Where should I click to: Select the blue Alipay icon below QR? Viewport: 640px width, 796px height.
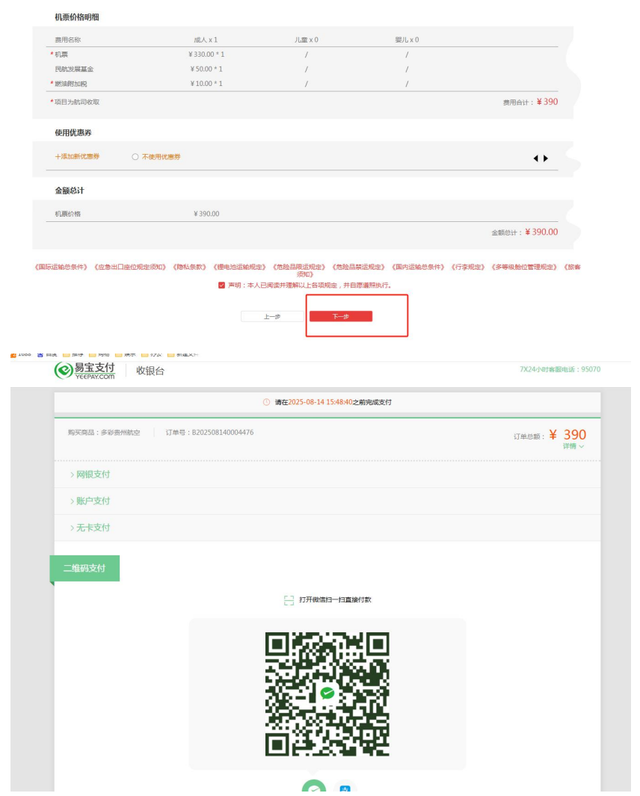345,787
